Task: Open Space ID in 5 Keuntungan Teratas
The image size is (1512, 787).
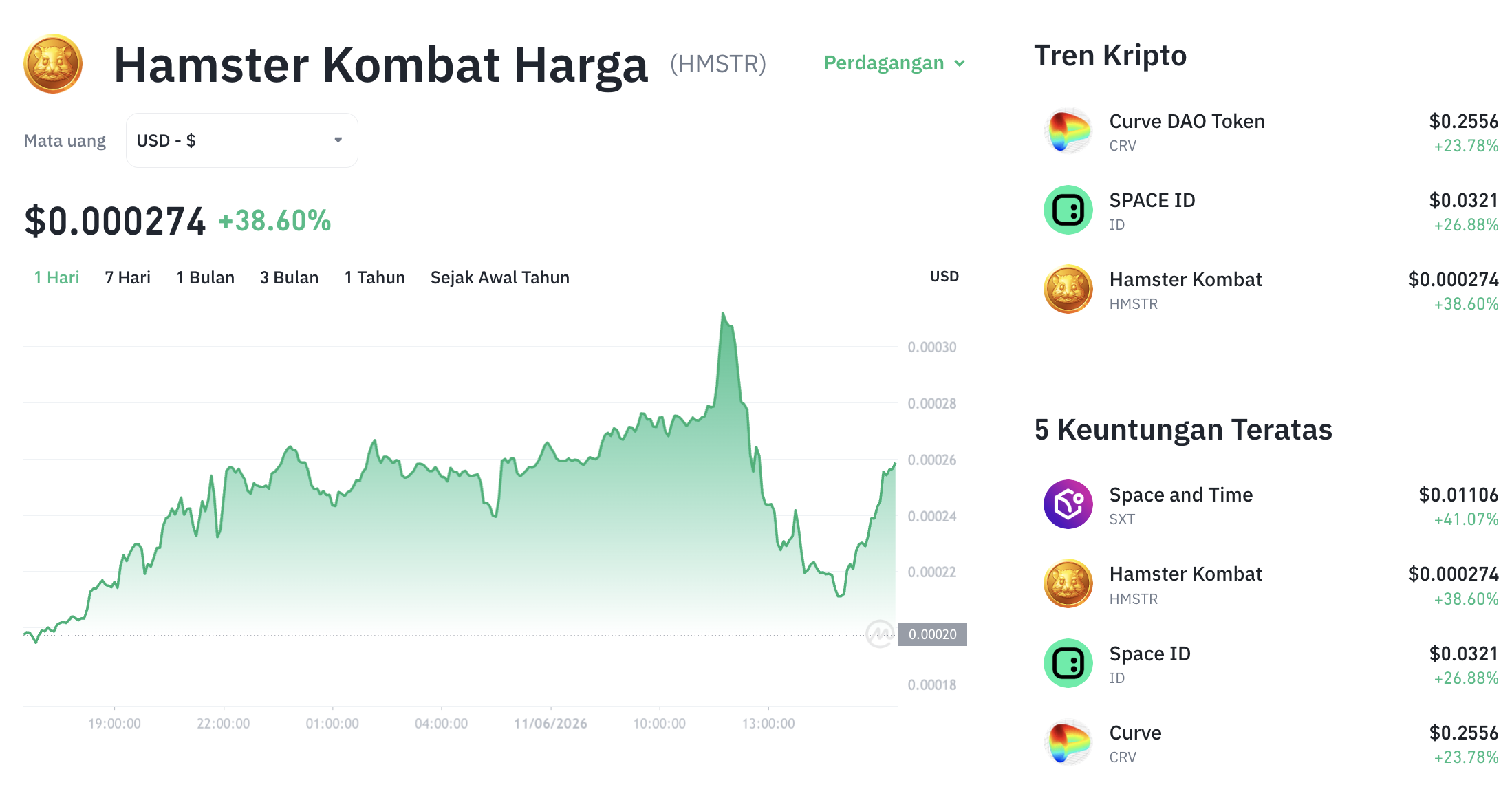Action: 1149,654
